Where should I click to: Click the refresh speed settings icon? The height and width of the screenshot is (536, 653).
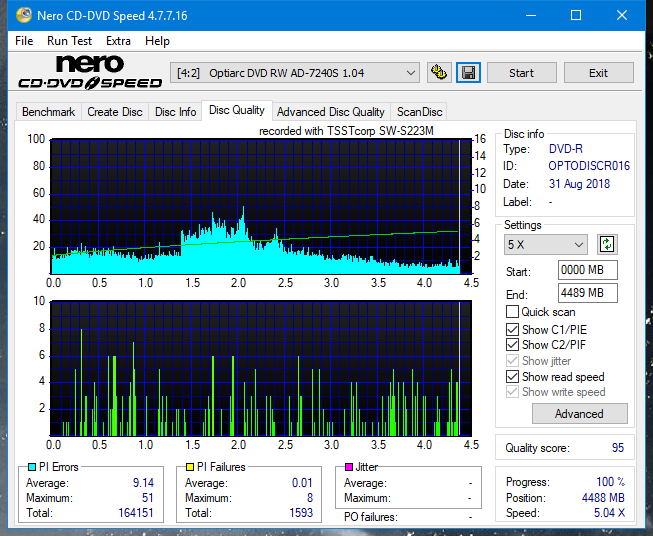pos(607,244)
